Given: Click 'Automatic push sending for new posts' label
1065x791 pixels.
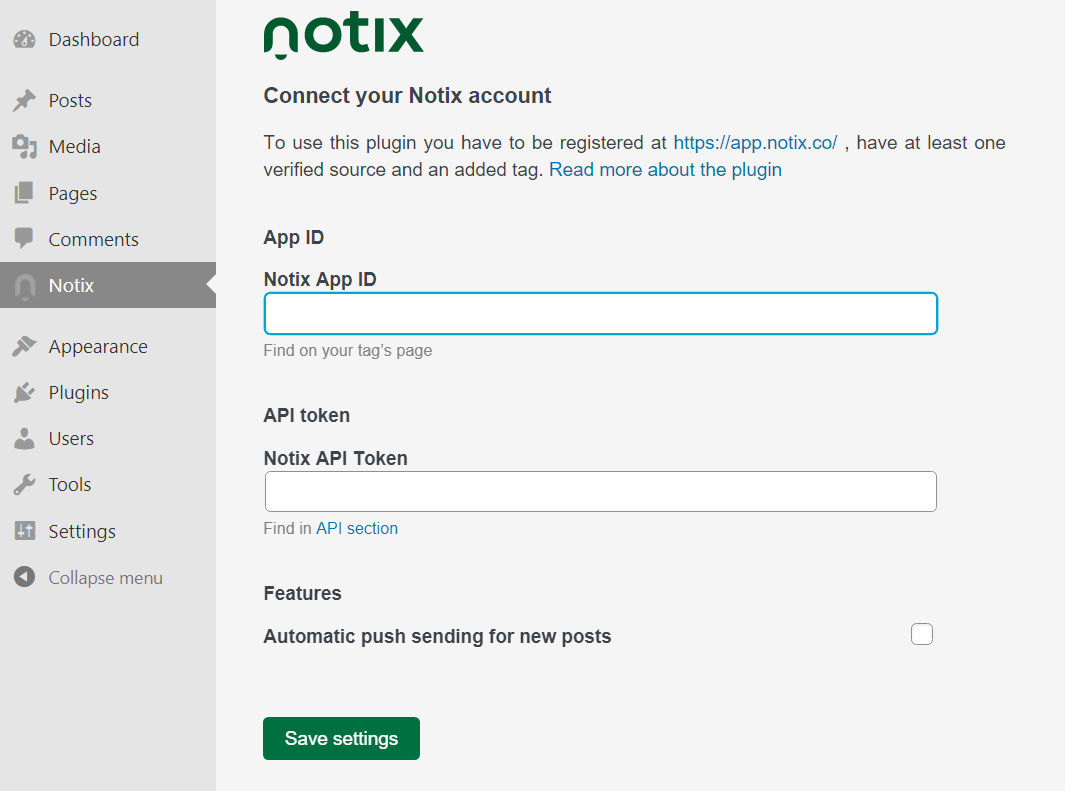Looking at the screenshot, I should pos(437,636).
